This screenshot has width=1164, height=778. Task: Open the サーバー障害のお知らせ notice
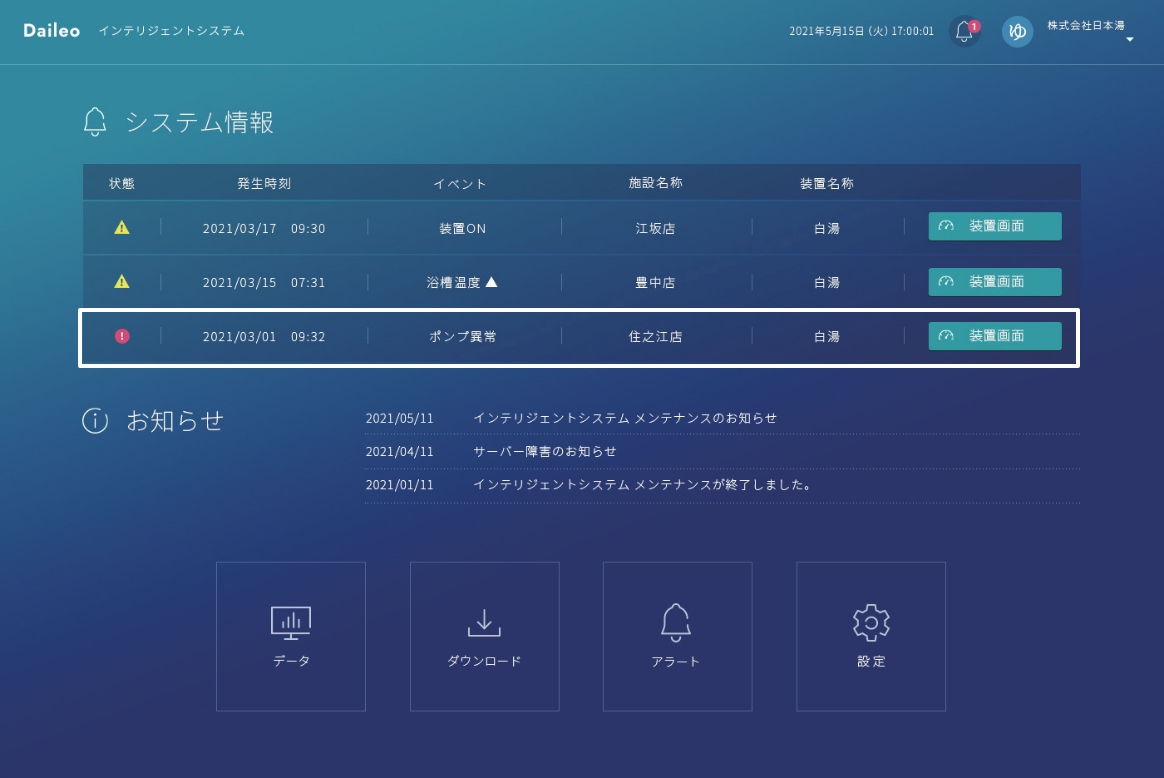coord(544,451)
